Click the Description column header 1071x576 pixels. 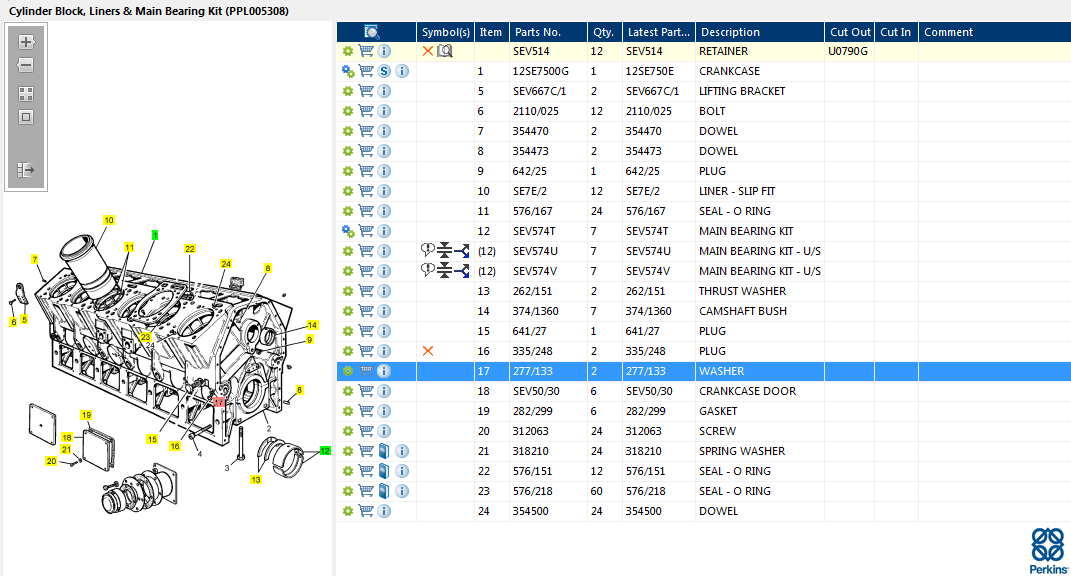[760, 32]
